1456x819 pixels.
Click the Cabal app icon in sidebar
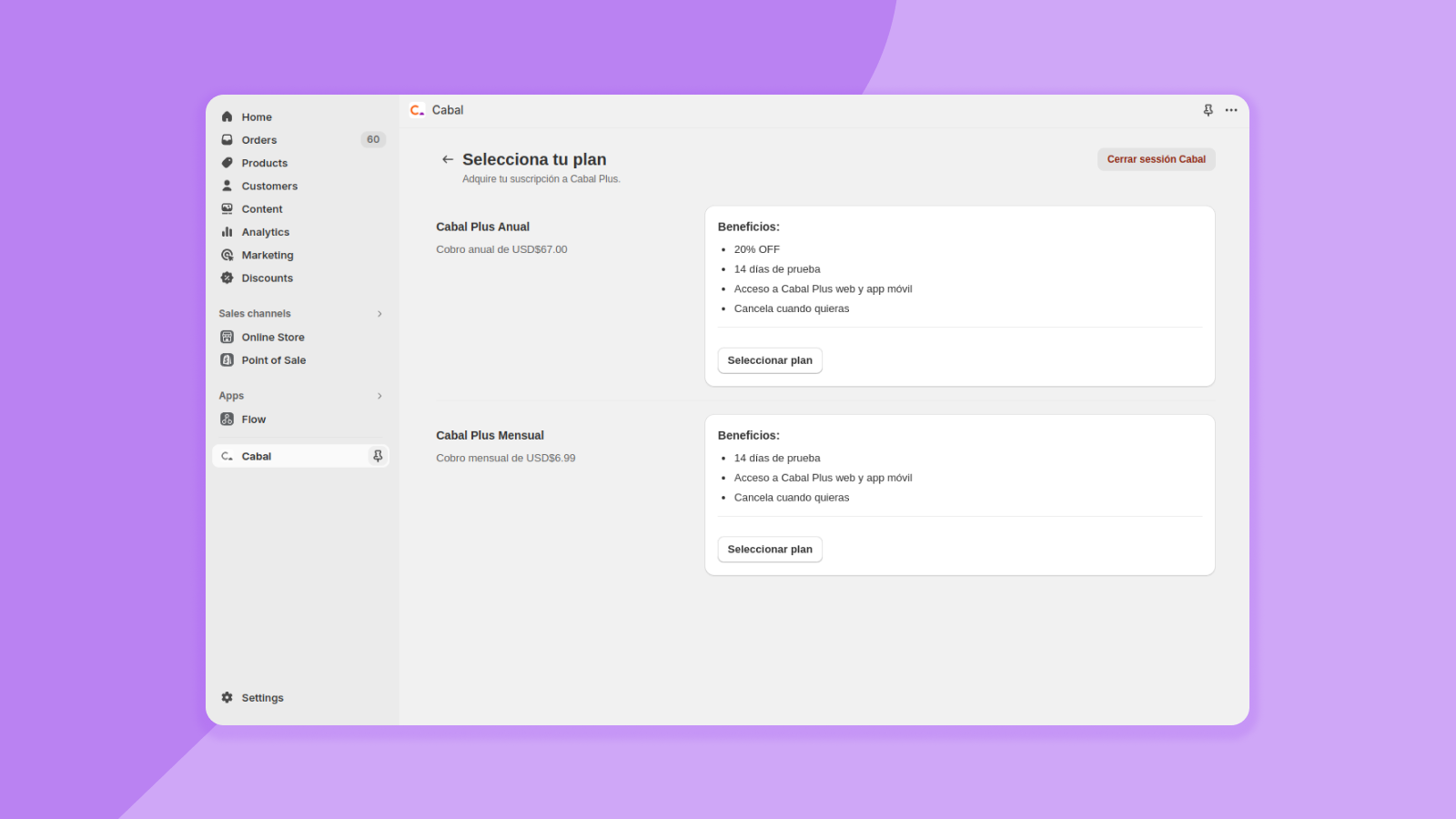pyautogui.click(x=227, y=456)
